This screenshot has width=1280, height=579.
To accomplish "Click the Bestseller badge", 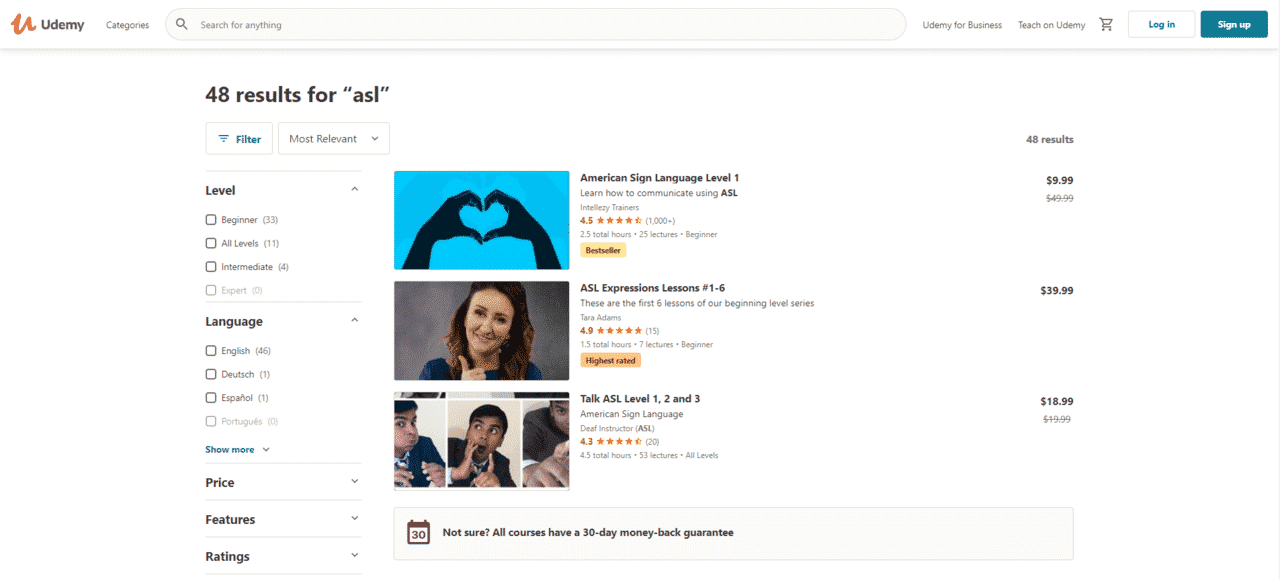I will 603,250.
